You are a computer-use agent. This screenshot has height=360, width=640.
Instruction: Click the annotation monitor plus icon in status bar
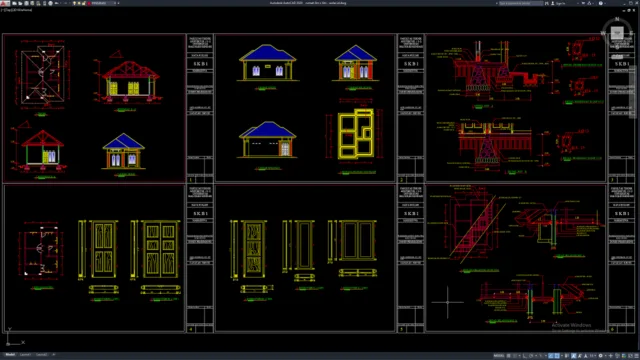tap(611, 356)
